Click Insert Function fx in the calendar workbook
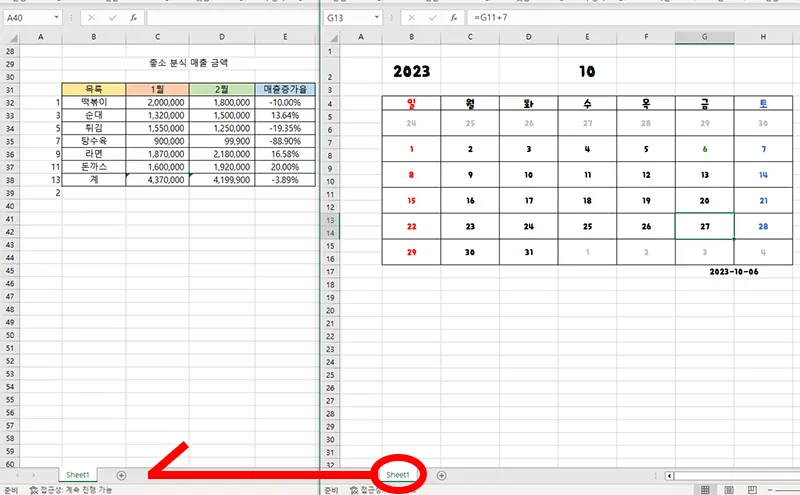The height and width of the screenshot is (495, 800). [x=454, y=18]
